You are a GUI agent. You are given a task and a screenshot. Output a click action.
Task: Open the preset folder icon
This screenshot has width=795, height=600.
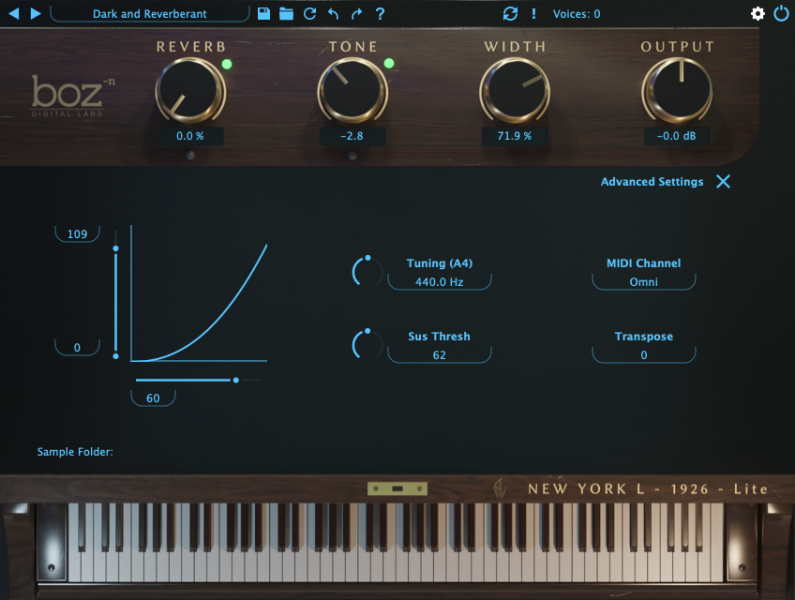pos(286,14)
